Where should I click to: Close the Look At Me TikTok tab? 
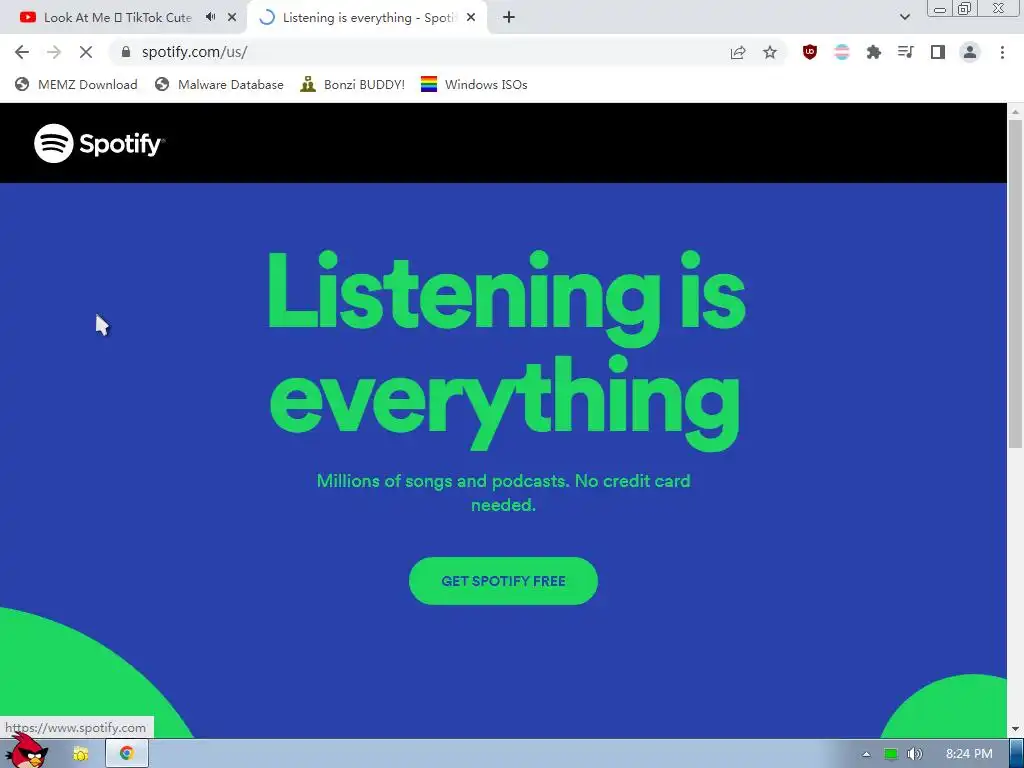[232, 18]
